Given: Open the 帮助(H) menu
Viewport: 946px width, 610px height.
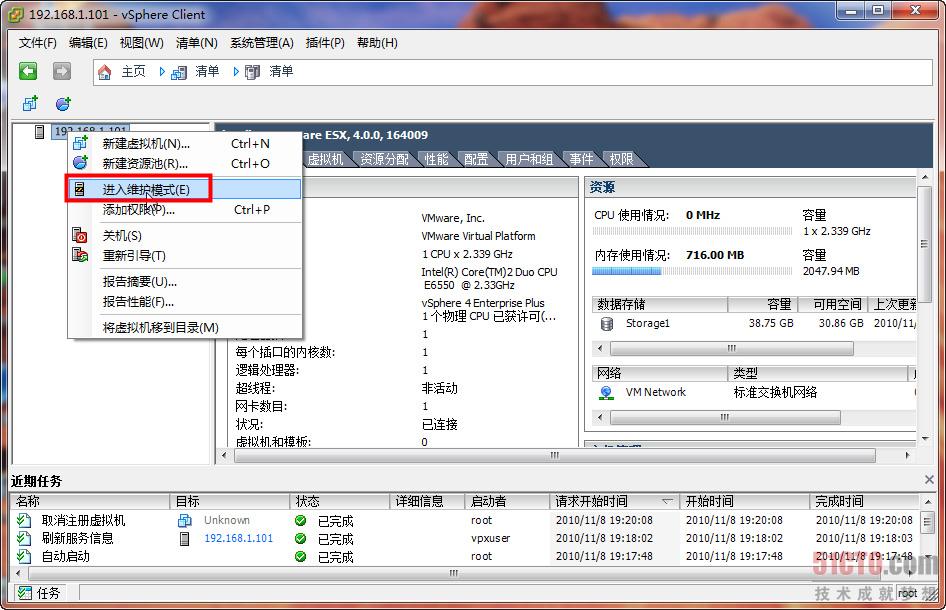Looking at the screenshot, I should point(377,43).
